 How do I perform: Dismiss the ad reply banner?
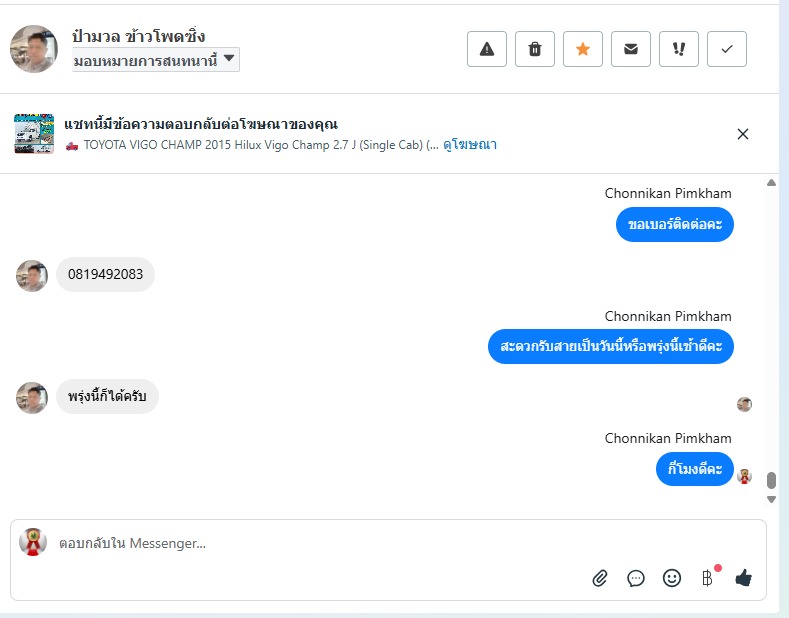pyautogui.click(x=743, y=134)
